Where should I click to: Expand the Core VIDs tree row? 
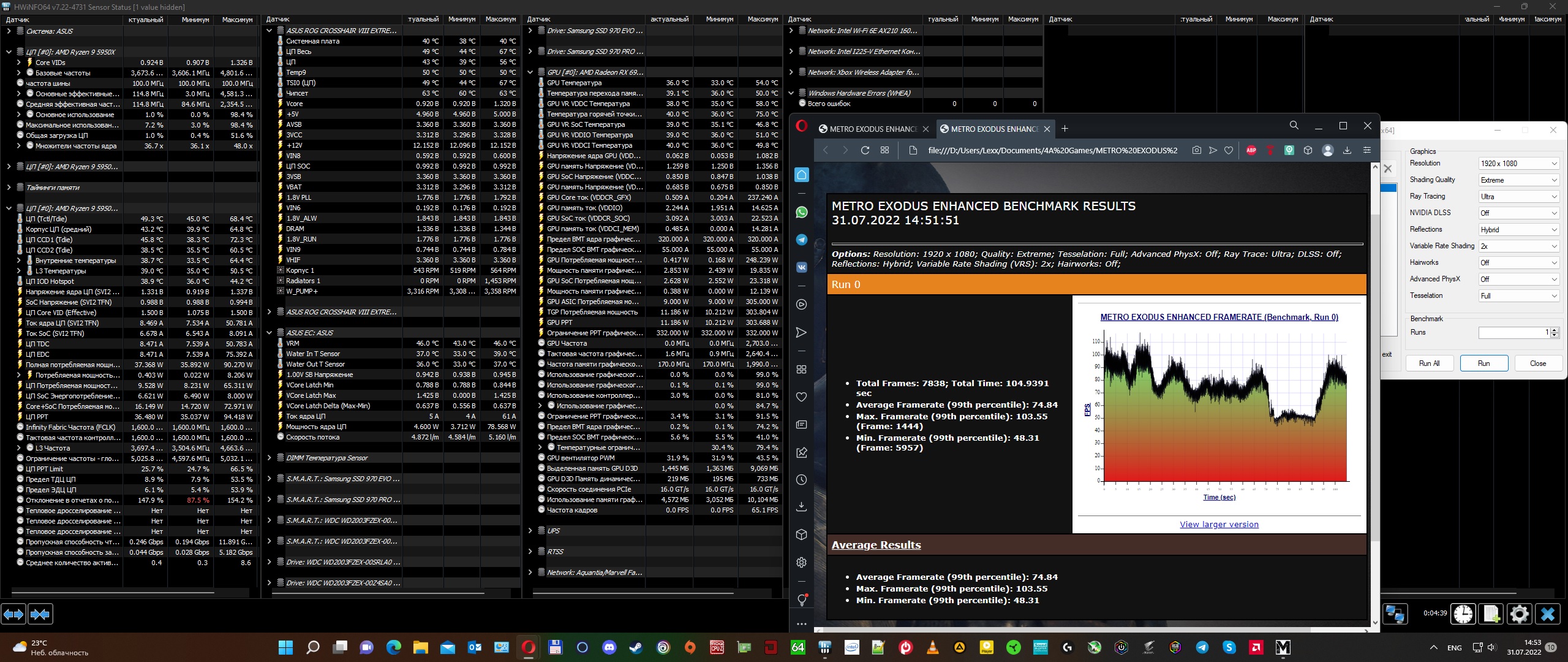coord(18,63)
